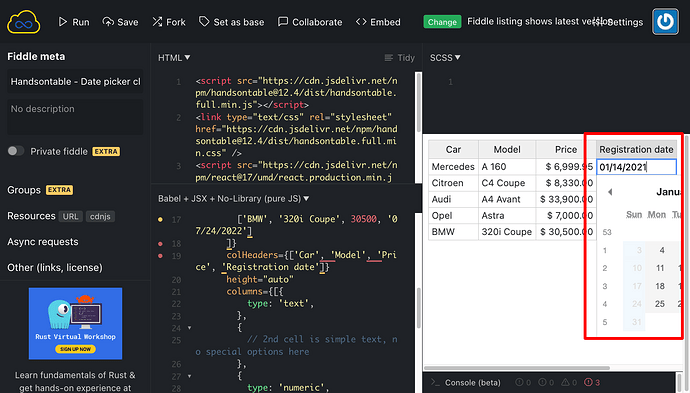Fork this fiddle
The width and height of the screenshot is (690, 393).
tap(169, 22)
